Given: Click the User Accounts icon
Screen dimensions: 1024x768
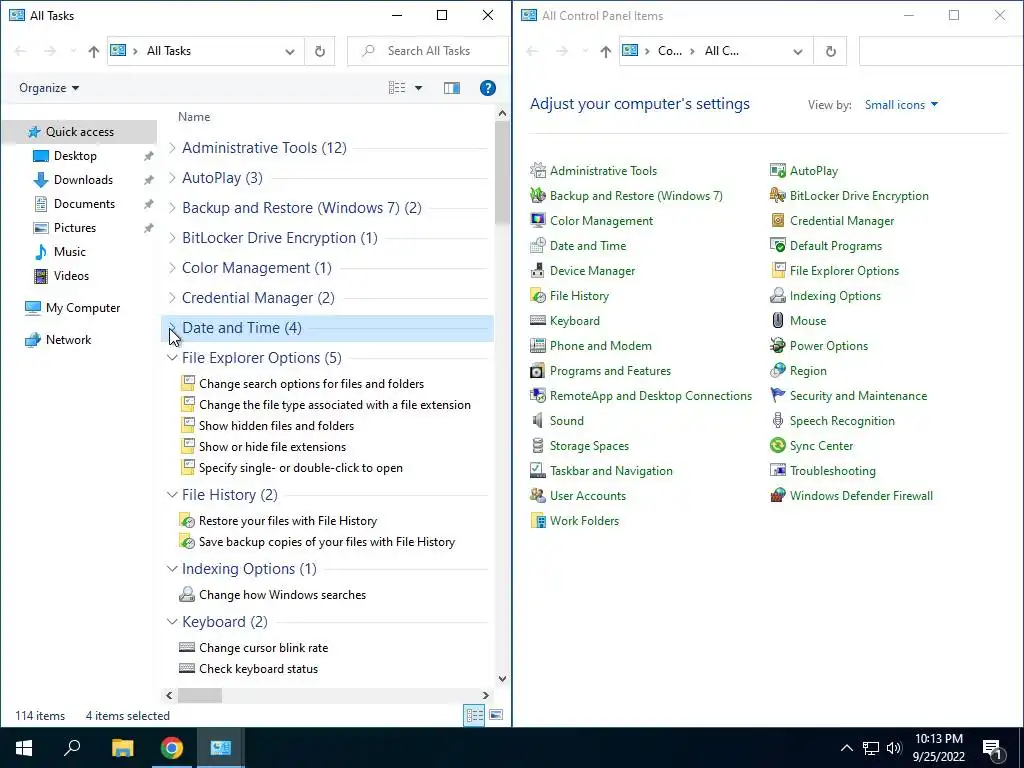Looking at the screenshot, I should 537,496.
